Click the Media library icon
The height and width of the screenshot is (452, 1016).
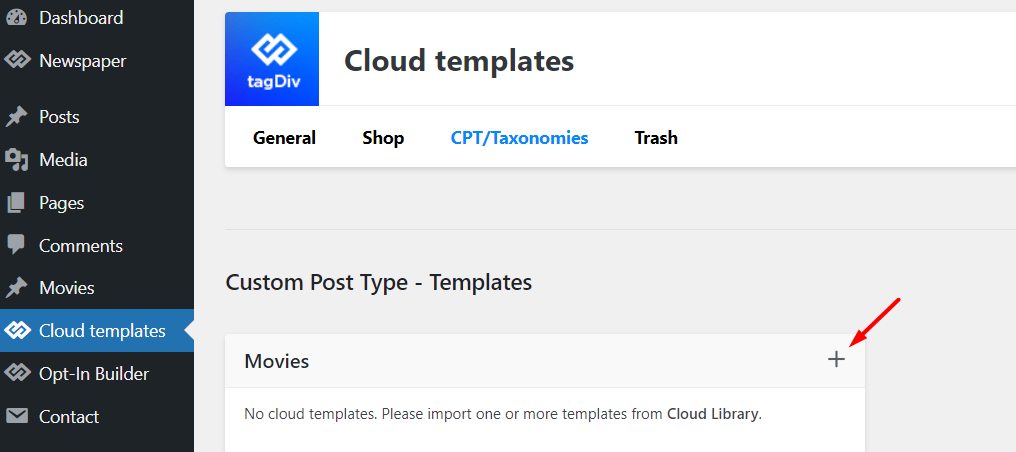click(x=17, y=160)
